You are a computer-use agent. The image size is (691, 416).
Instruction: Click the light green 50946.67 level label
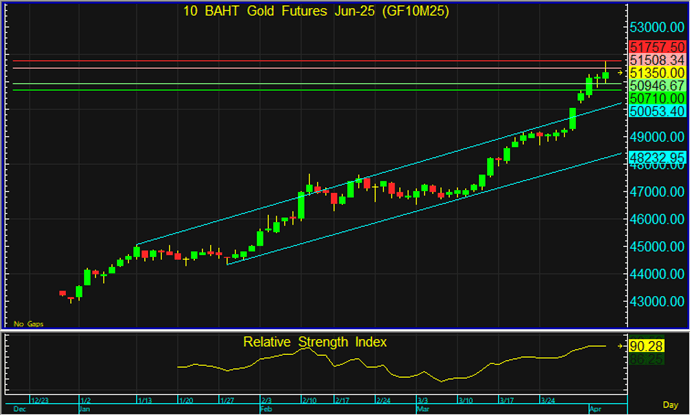pos(657,87)
